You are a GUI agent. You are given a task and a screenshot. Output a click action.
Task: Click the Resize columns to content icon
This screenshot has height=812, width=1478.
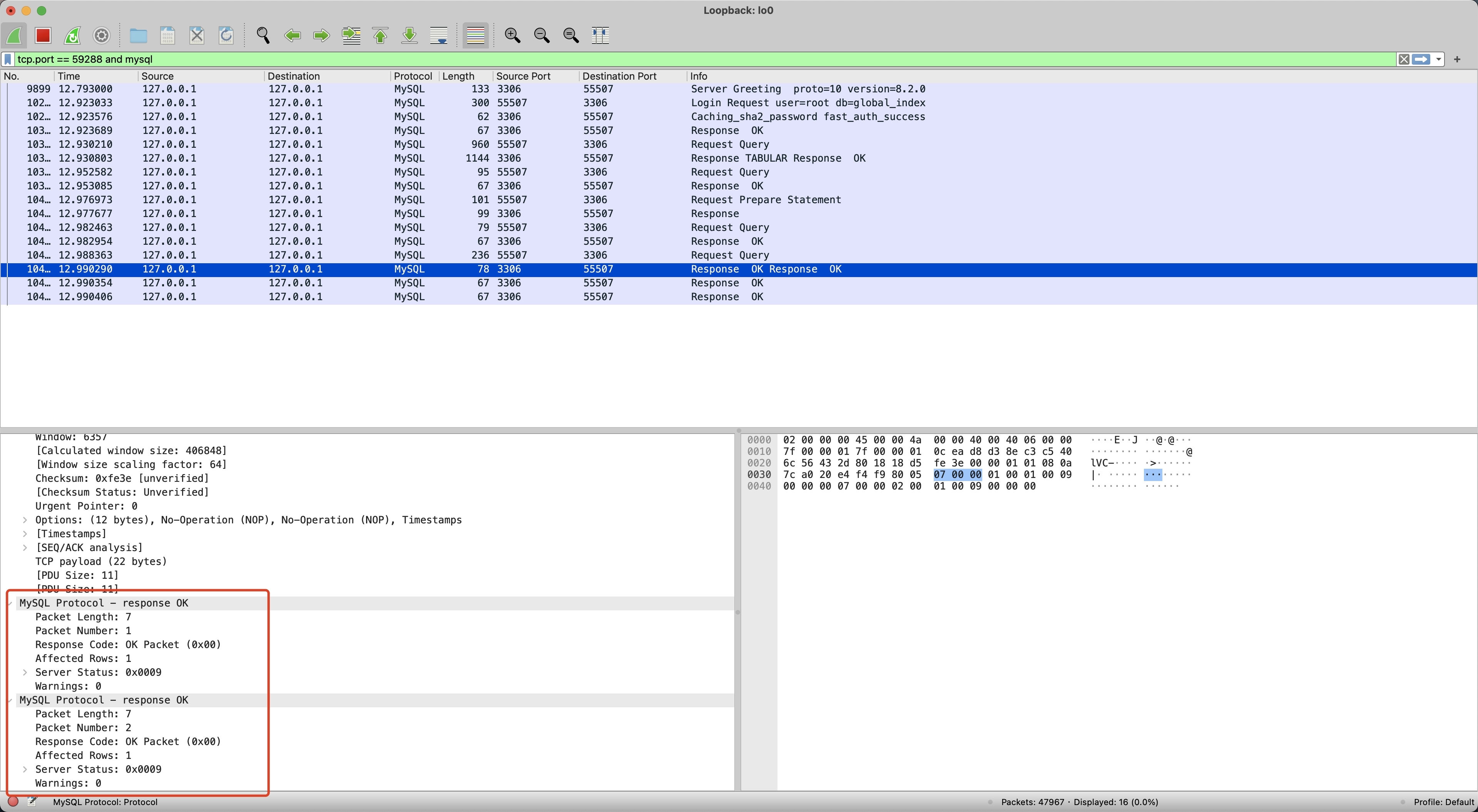(600, 35)
